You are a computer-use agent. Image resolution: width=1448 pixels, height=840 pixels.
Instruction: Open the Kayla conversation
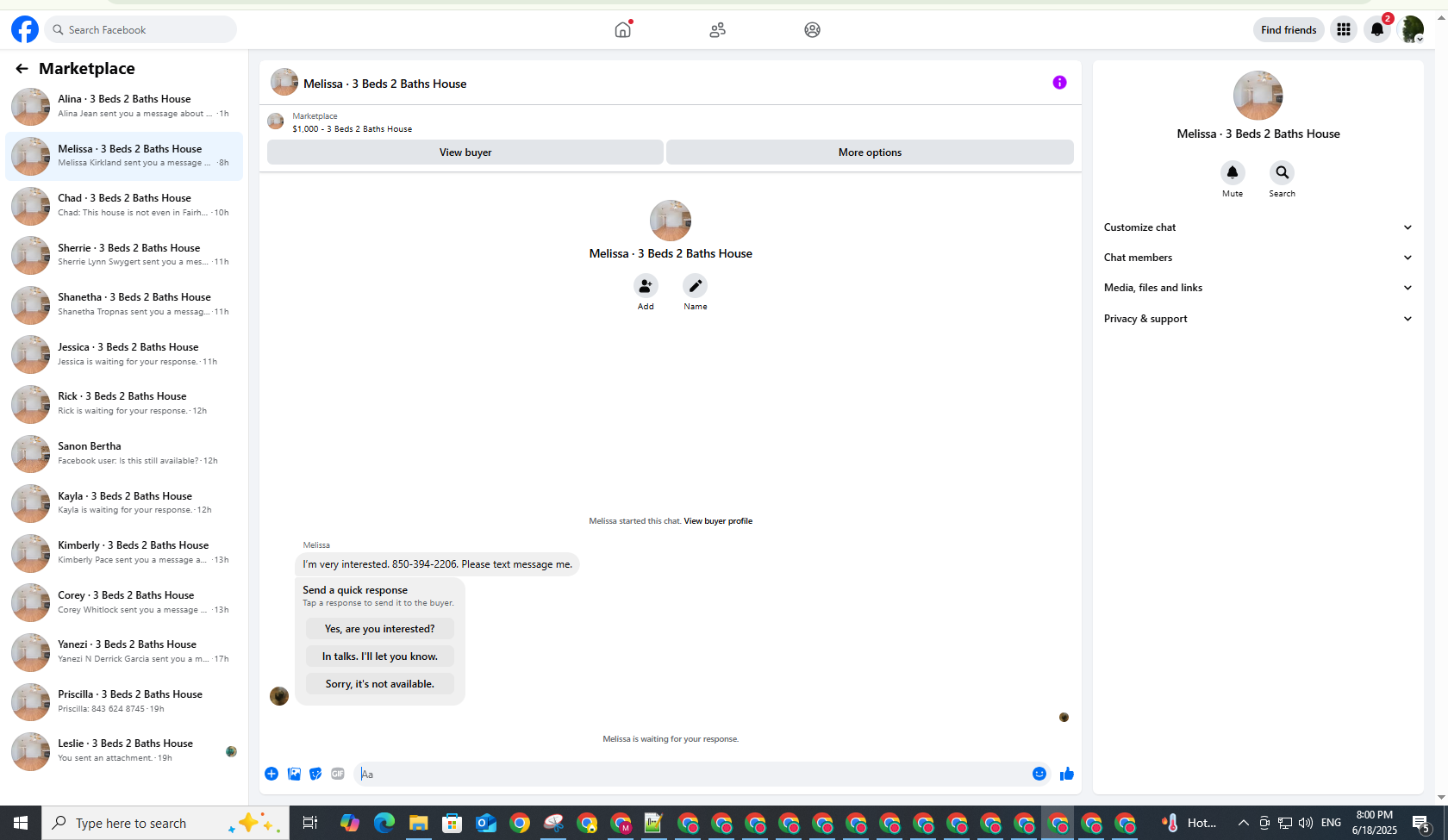tap(124, 503)
